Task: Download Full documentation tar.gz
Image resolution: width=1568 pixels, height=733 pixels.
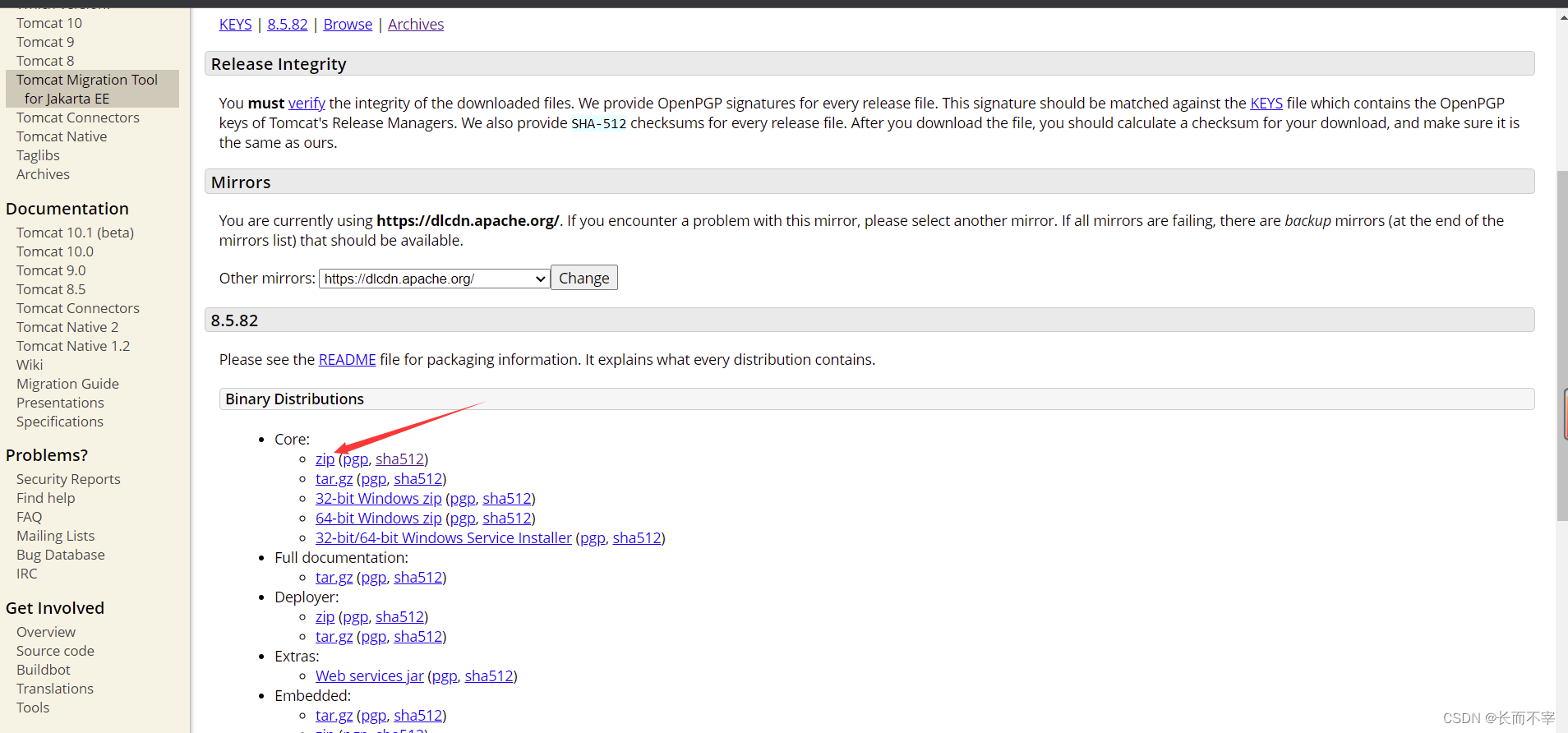Action: pyautogui.click(x=334, y=578)
